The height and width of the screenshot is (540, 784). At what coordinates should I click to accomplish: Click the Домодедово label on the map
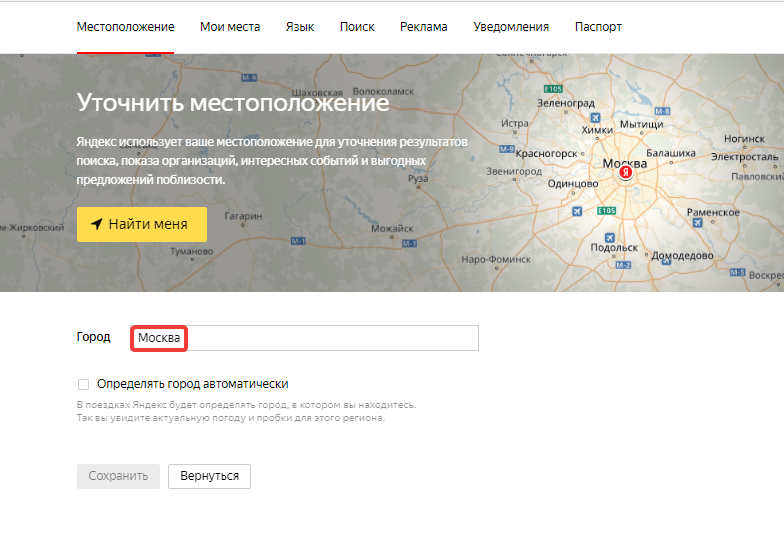point(682,256)
